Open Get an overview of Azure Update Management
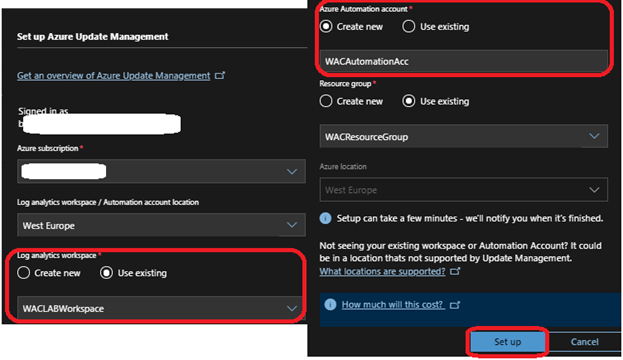The width and height of the screenshot is (623, 360). click(x=114, y=75)
